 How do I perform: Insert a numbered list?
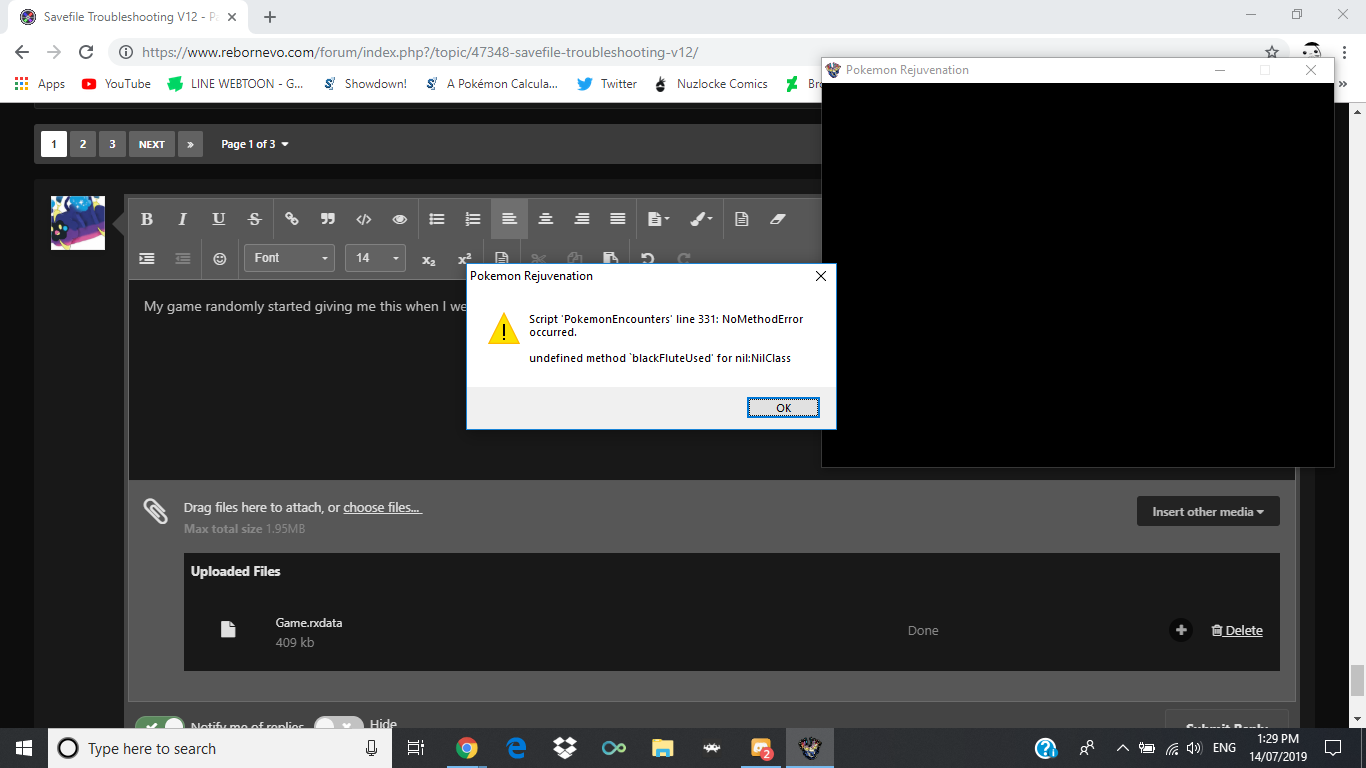pos(473,219)
